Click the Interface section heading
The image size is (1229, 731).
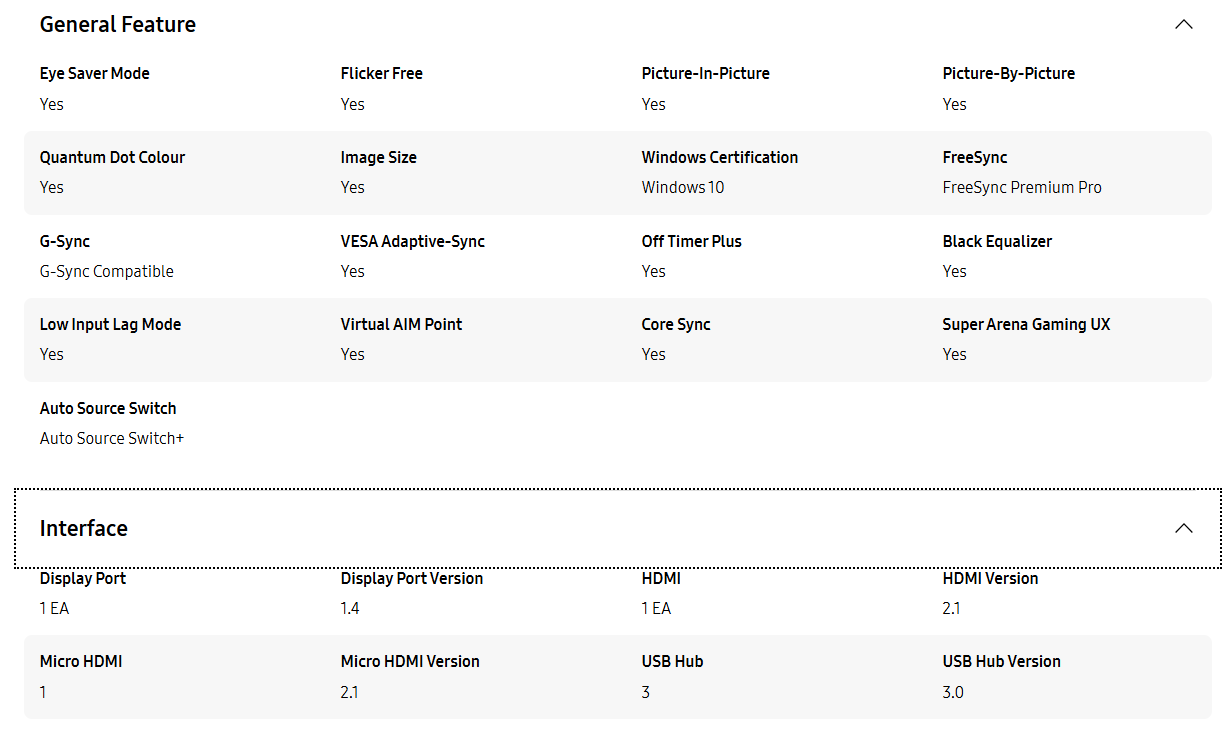coord(84,528)
